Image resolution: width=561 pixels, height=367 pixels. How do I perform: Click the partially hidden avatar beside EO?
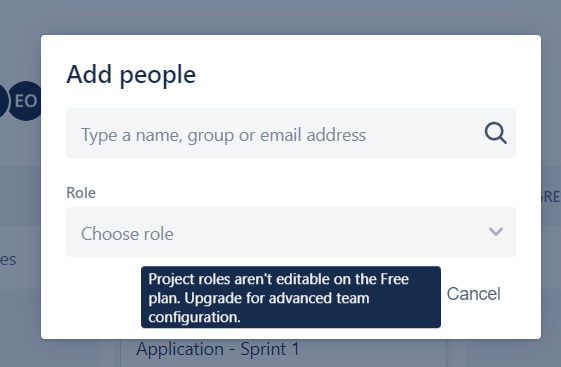[x=3, y=101]
